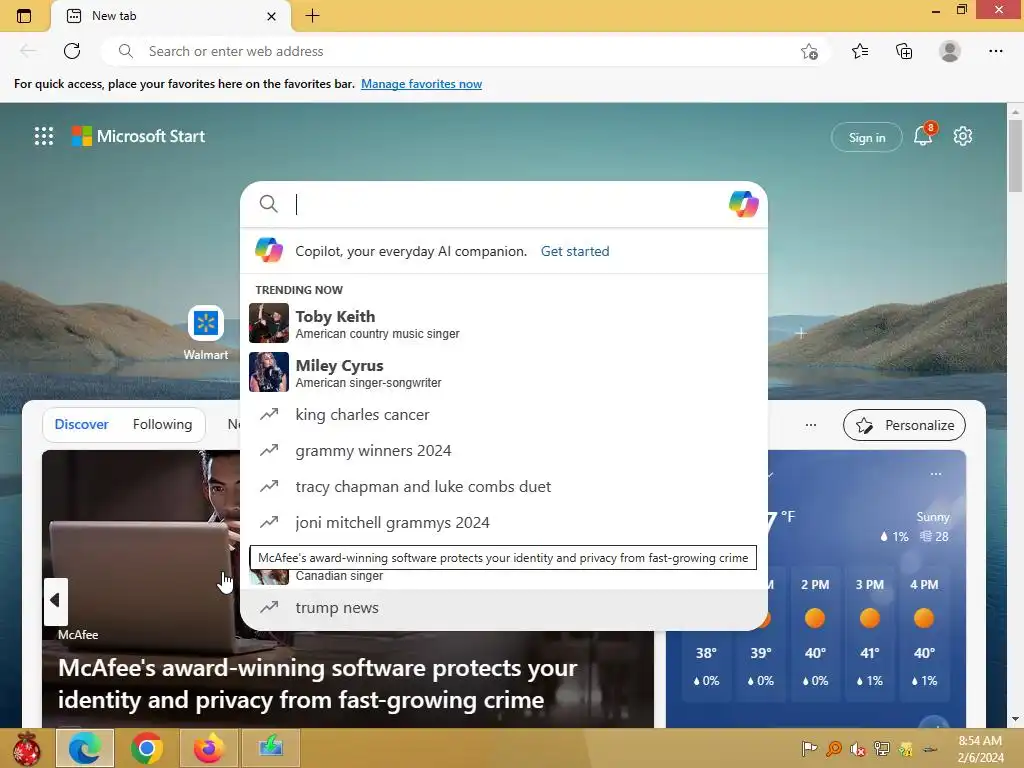Open the browser profile avatar

click(x=950, y=51)
